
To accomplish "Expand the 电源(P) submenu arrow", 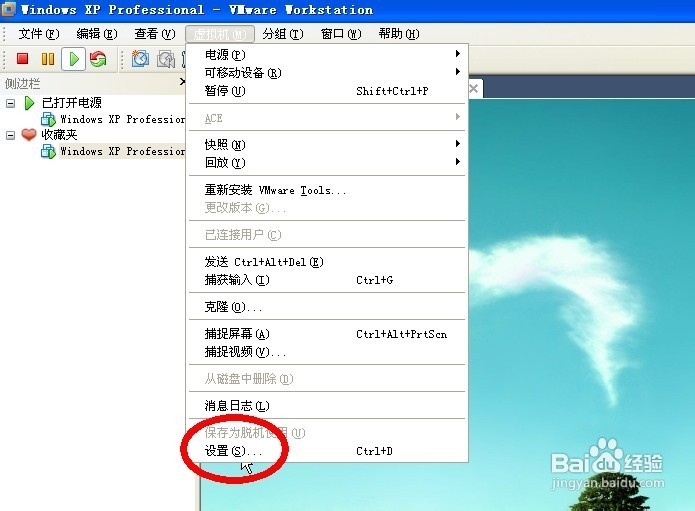I will coord(457,54).
